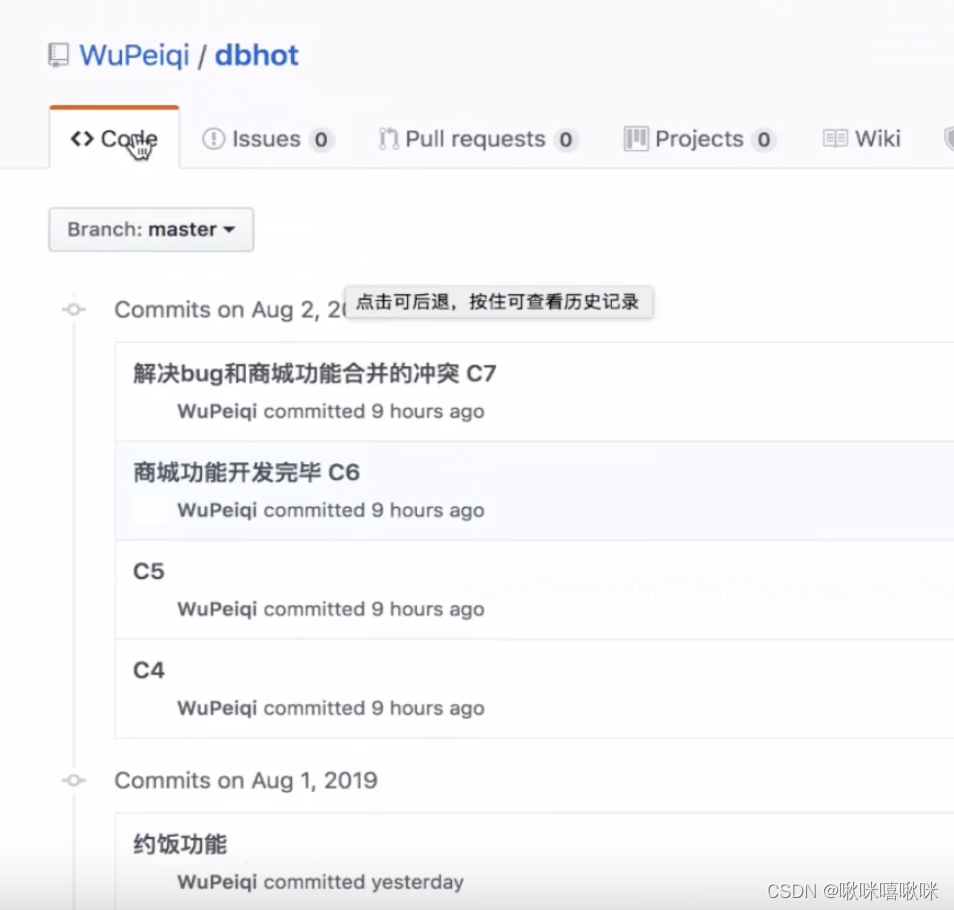Click the Projects board icon

tap(636, 139)
